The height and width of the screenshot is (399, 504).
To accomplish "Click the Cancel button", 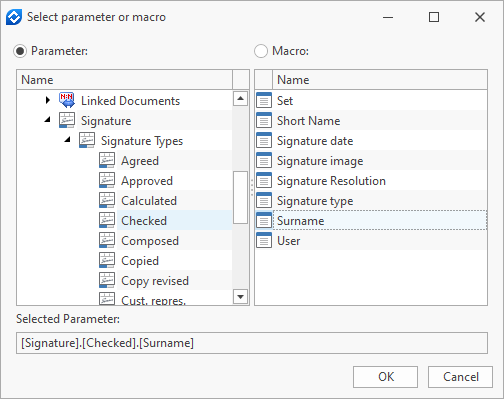I will 460,377.
